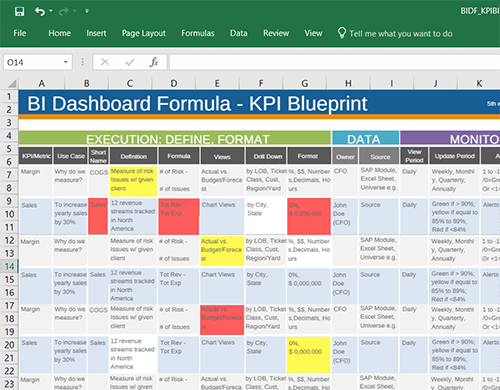
Task: Click the 'Use Case' column heading cell
Action: tap(70, 156)
